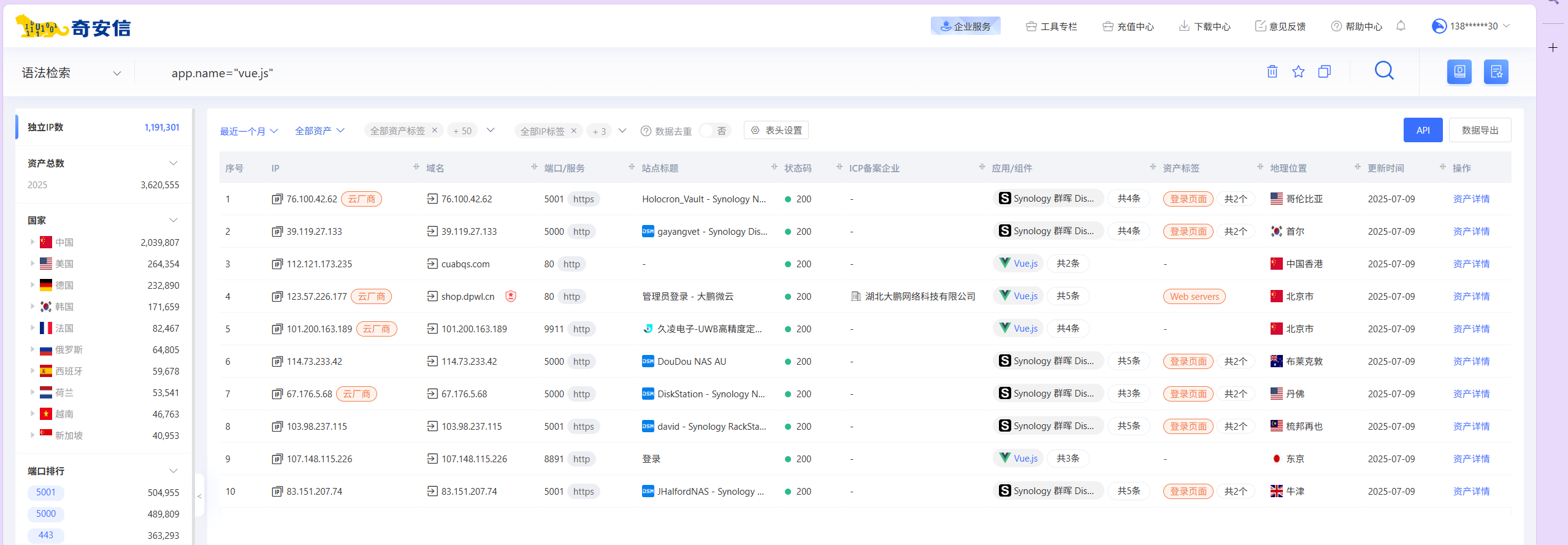Expand the 美国 country tree item
Viewport: 1568px width, 545px height.
coord(33,264)
